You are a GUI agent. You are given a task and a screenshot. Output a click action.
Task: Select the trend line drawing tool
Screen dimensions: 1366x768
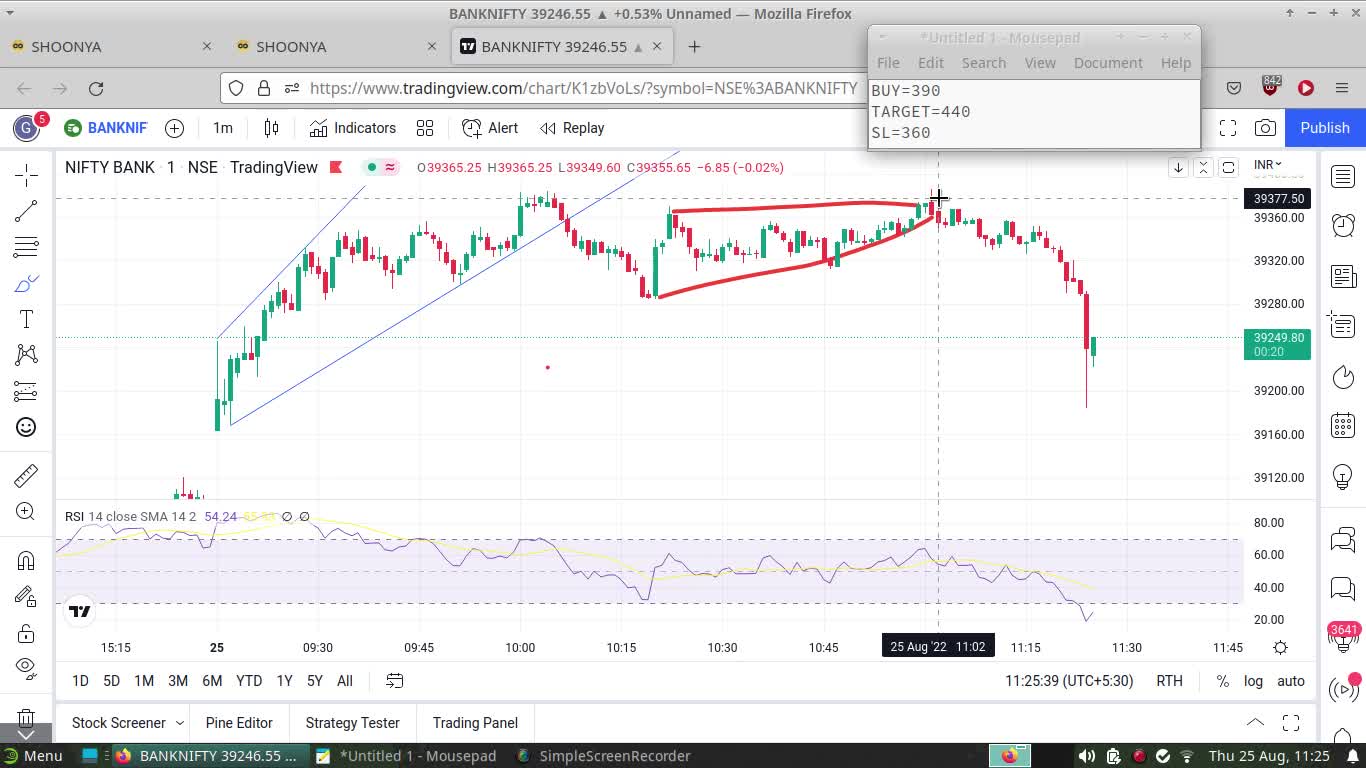[x=27, y=211]
